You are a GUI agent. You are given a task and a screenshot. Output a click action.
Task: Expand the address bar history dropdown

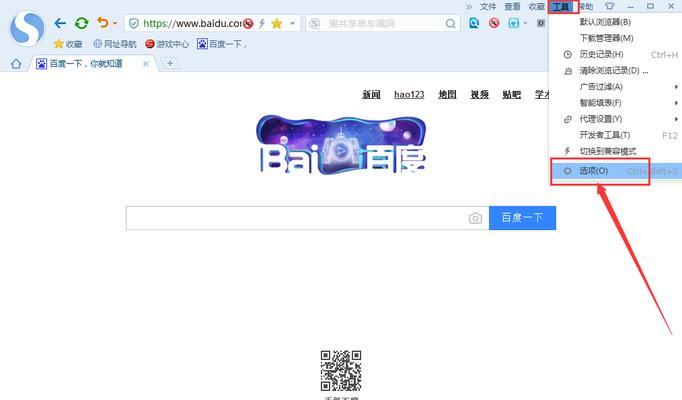[x=293, y=23]
